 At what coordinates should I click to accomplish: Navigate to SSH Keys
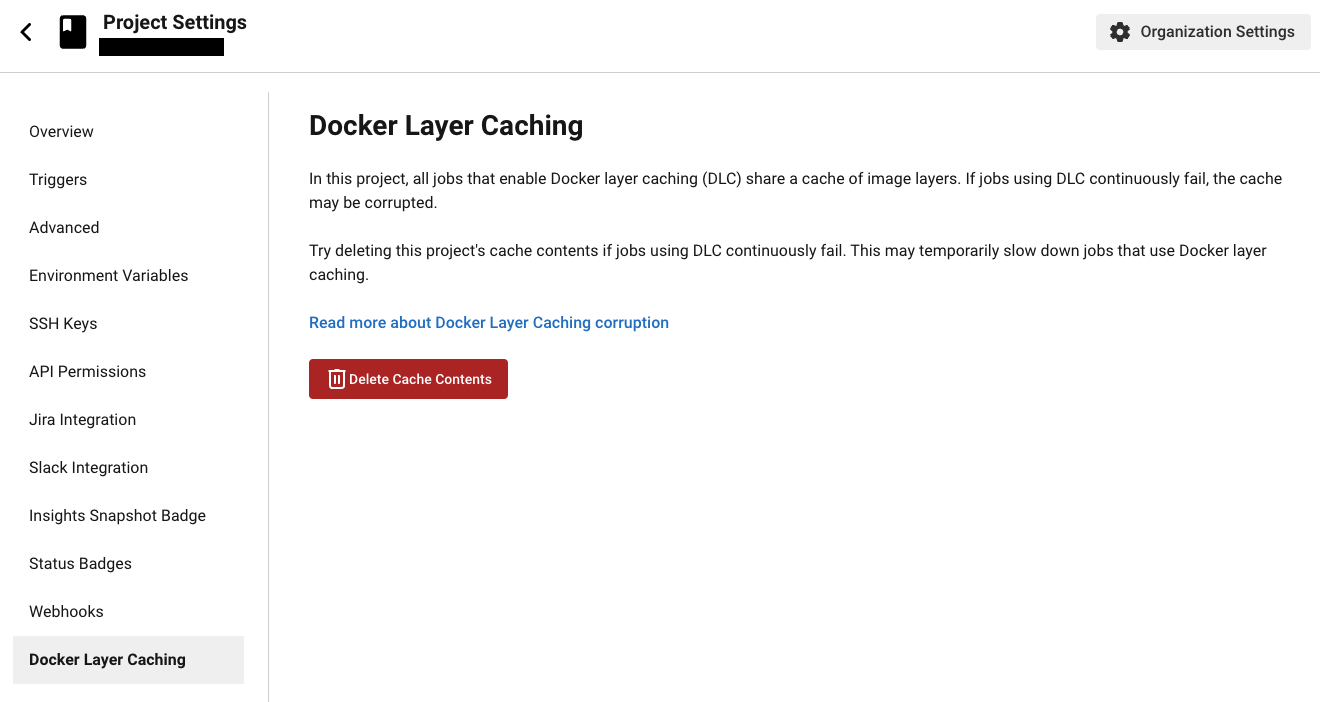(63, 324)
